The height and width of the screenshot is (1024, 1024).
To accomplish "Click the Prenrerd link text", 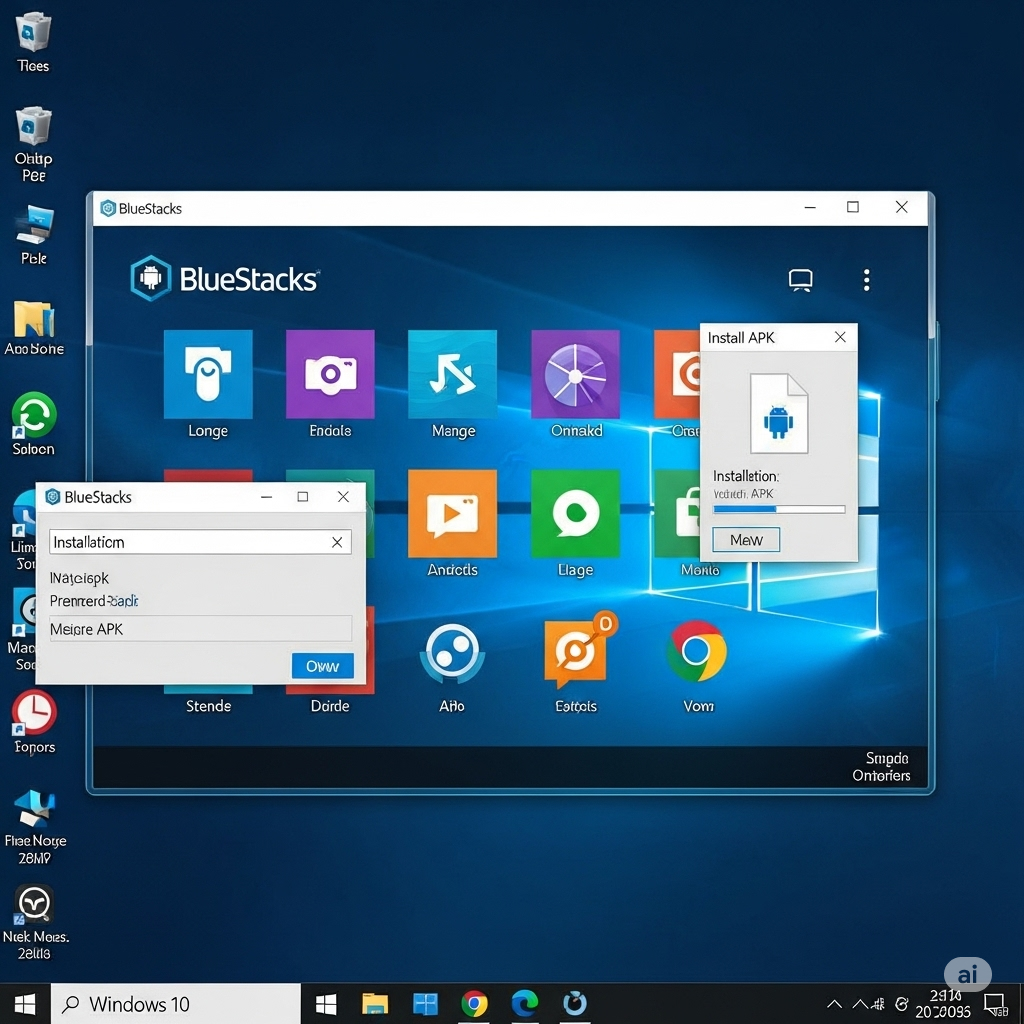I will click(x=93, y=601).
